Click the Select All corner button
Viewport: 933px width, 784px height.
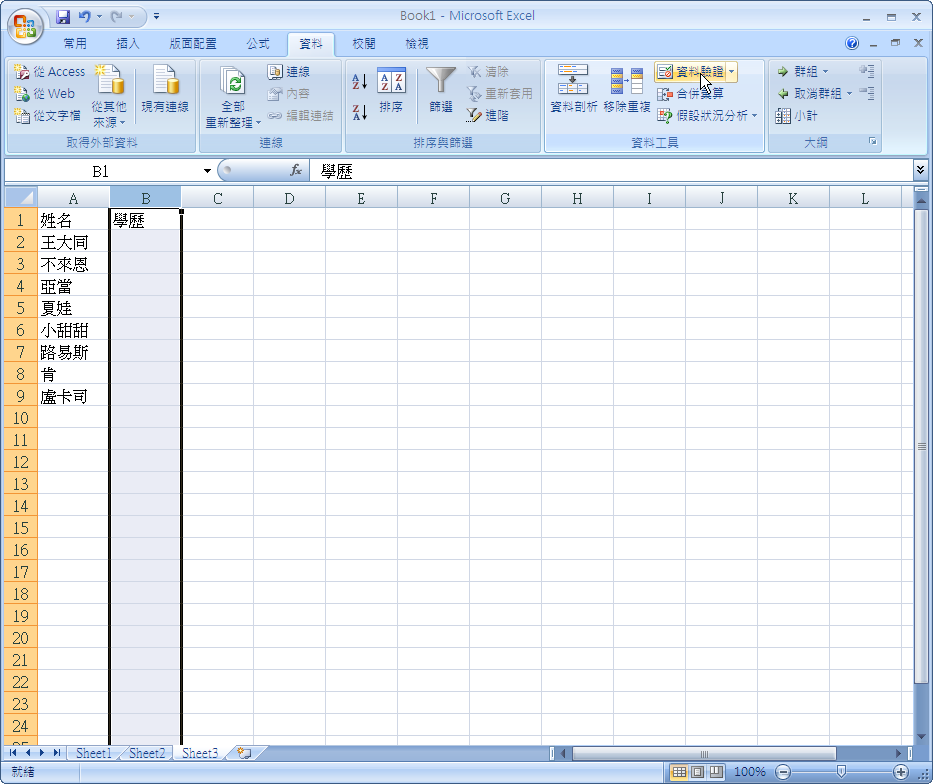pyautogui.click(x=21, y=197)
